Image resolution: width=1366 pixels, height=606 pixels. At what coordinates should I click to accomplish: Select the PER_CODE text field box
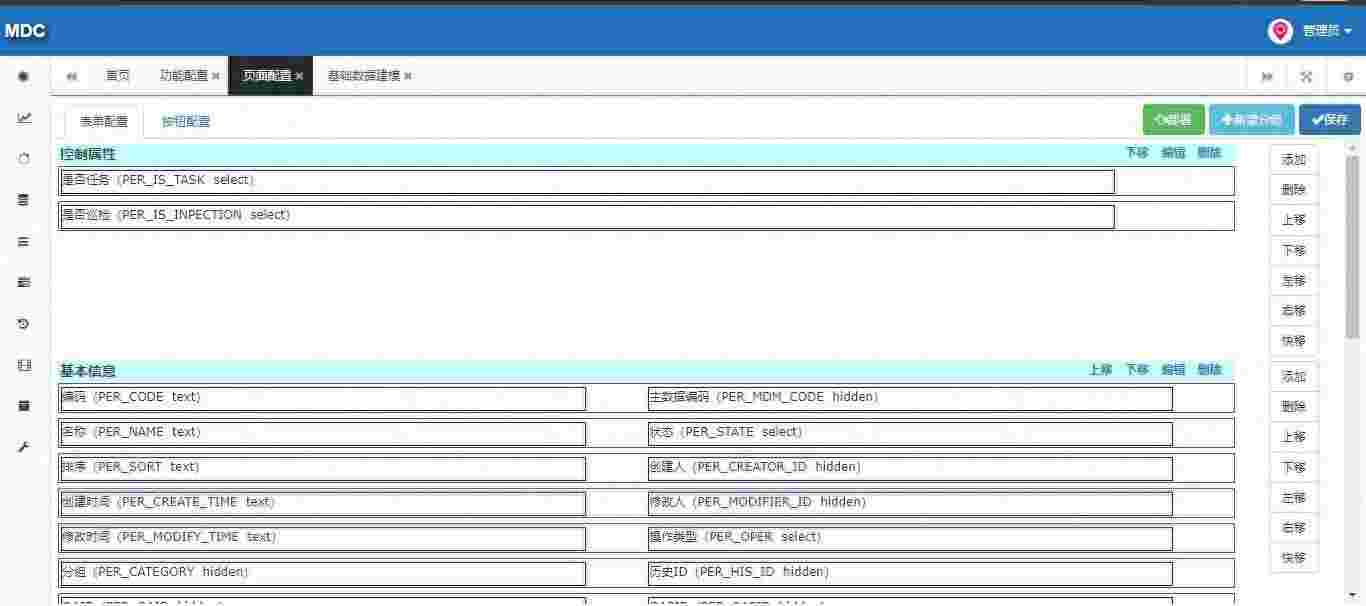click(x=323, y=398)
